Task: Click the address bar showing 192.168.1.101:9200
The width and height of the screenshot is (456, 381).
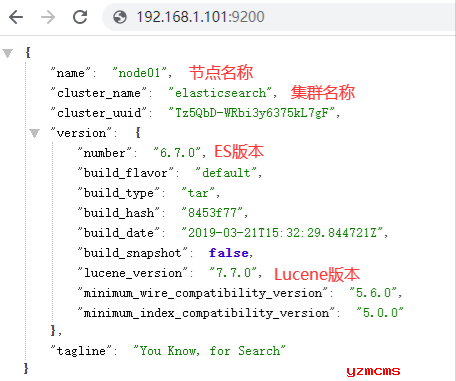Action: pyautogui.click(x=279, y=17)
